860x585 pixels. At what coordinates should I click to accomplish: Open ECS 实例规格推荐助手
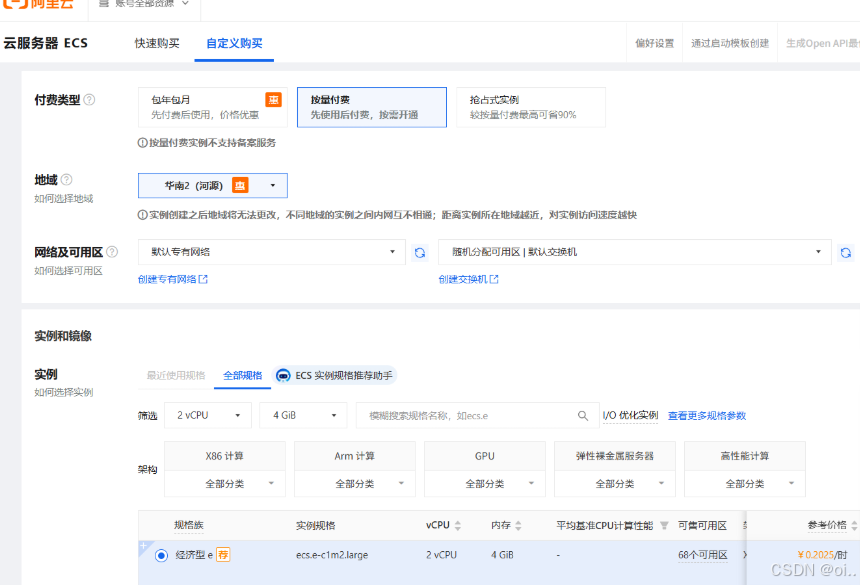[x=335, y=375]
